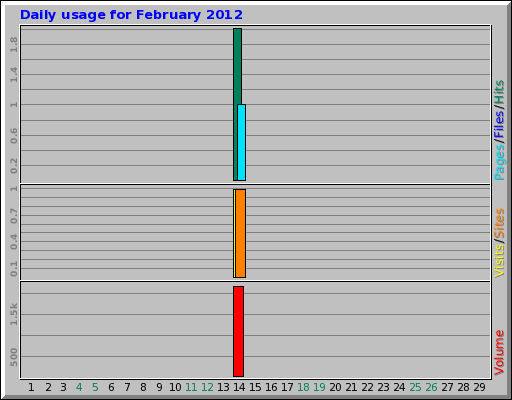Click the 'Pages' legend label
Screen dimensions: 512x400
[499, 163]
